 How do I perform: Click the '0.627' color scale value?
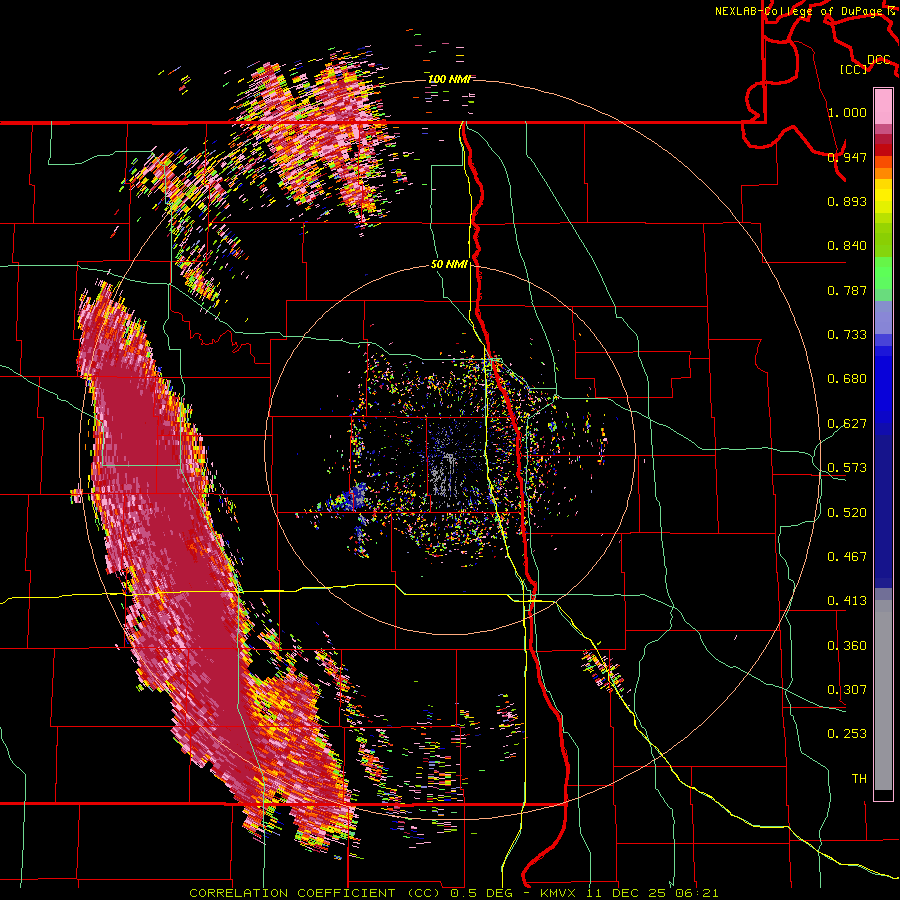pos(847,424)
